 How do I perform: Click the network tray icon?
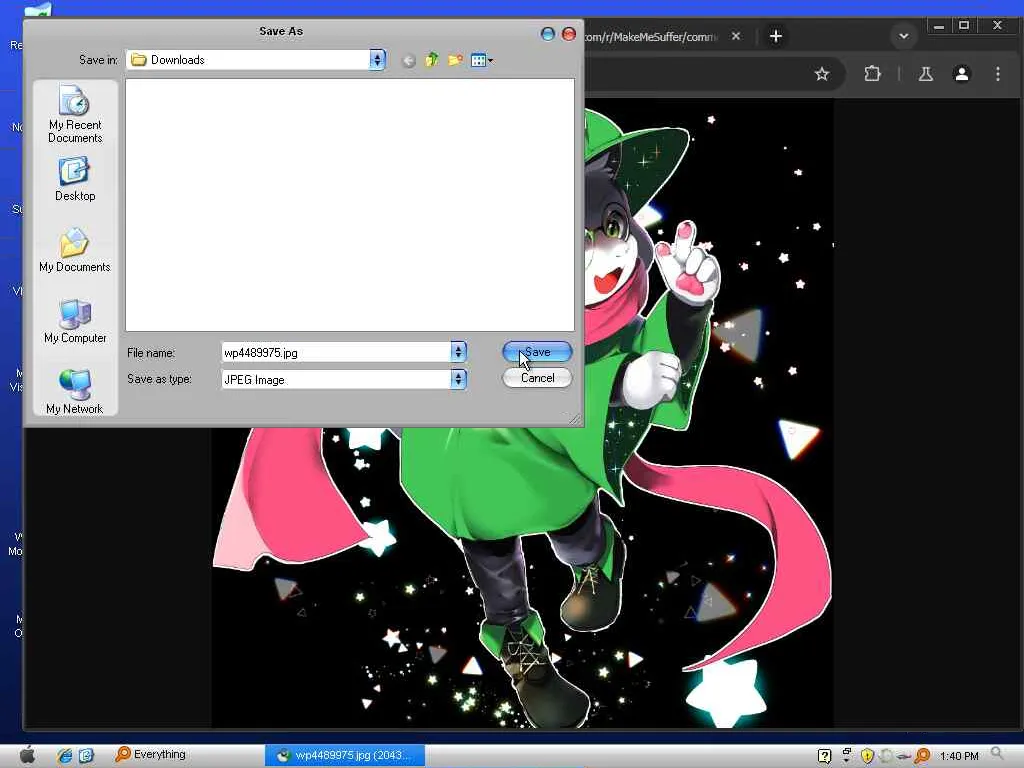coord(846,756)
